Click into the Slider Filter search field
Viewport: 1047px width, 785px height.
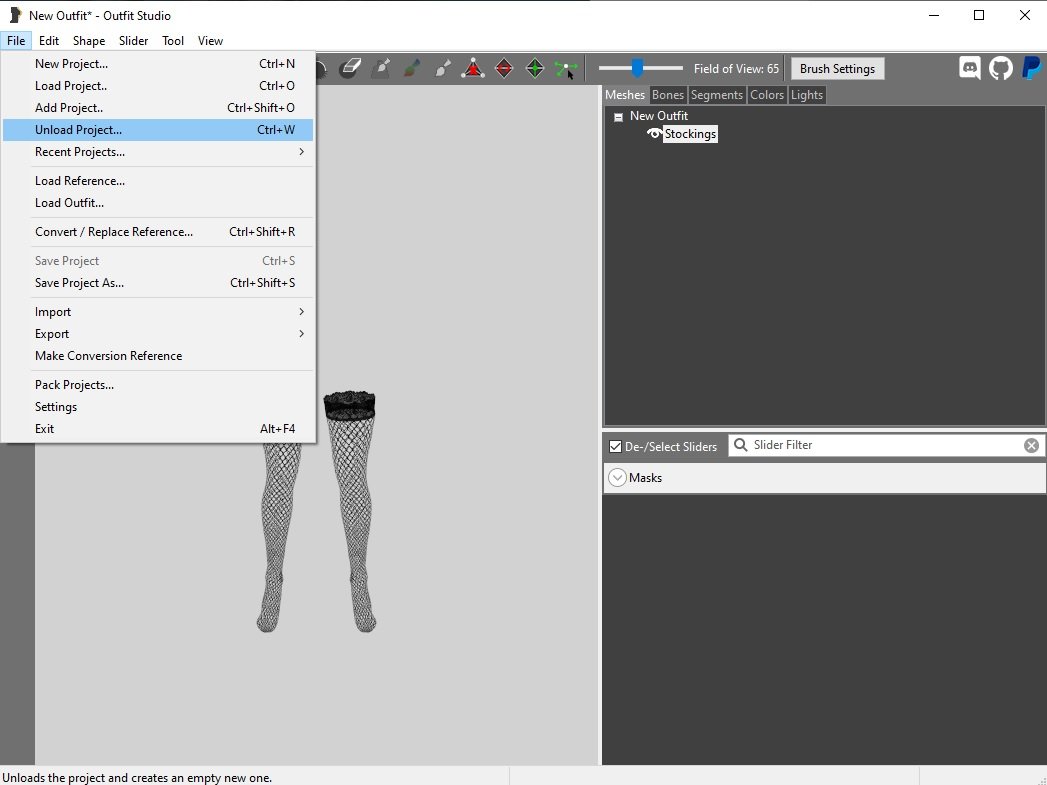(880, 445)
